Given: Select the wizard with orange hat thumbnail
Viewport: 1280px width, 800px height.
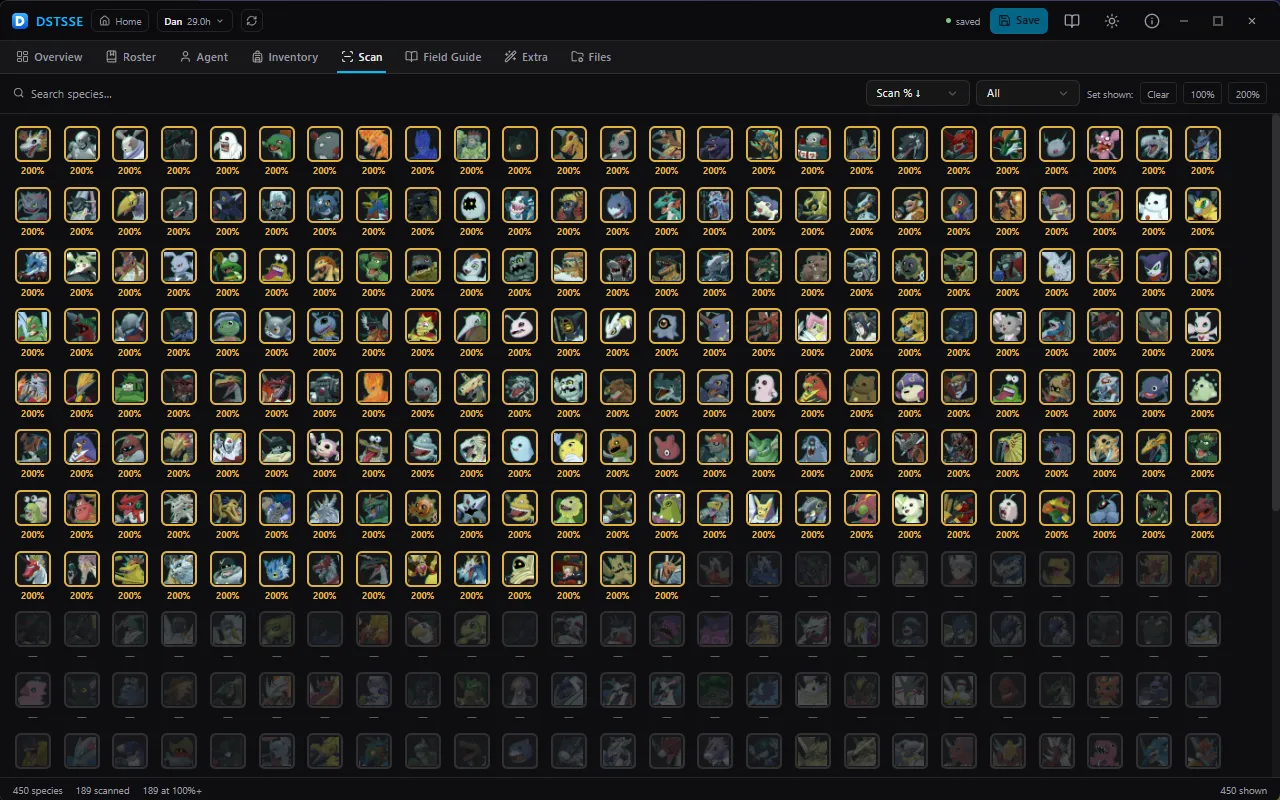Looking at the screenshot, I should pos(569,570).
